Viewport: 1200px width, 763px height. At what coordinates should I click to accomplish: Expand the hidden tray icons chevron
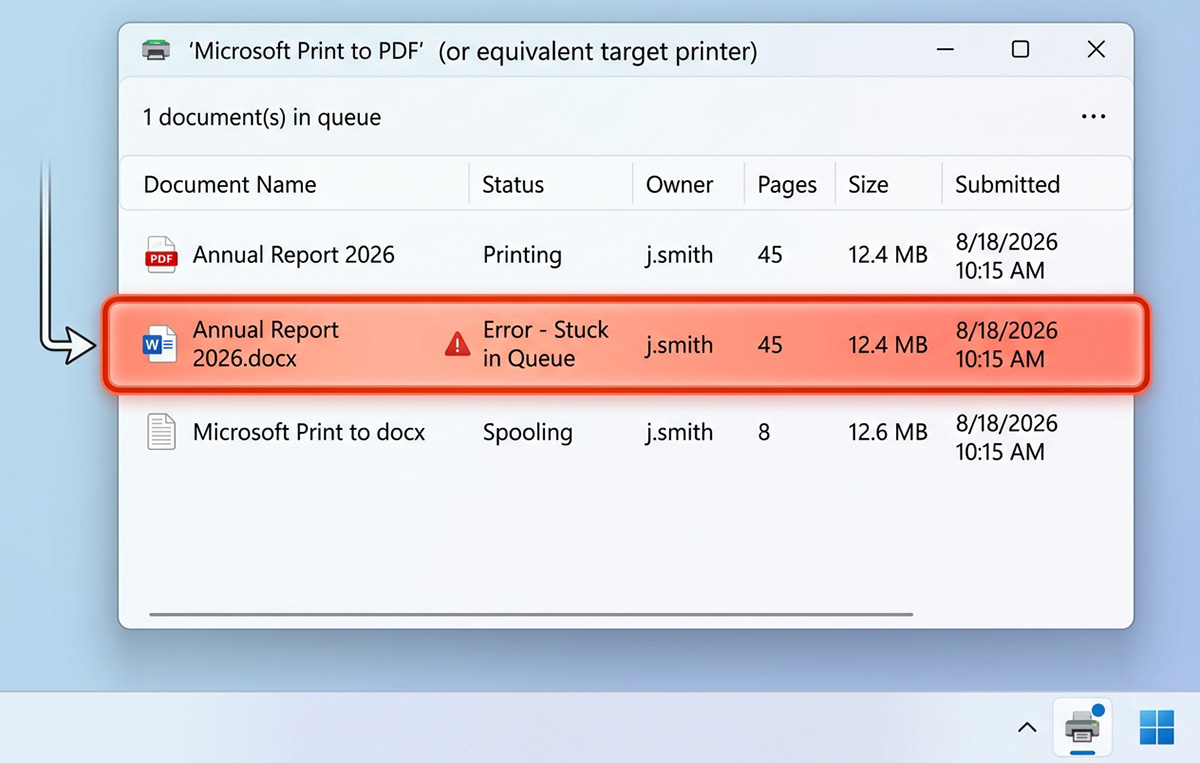point(1027,728)
